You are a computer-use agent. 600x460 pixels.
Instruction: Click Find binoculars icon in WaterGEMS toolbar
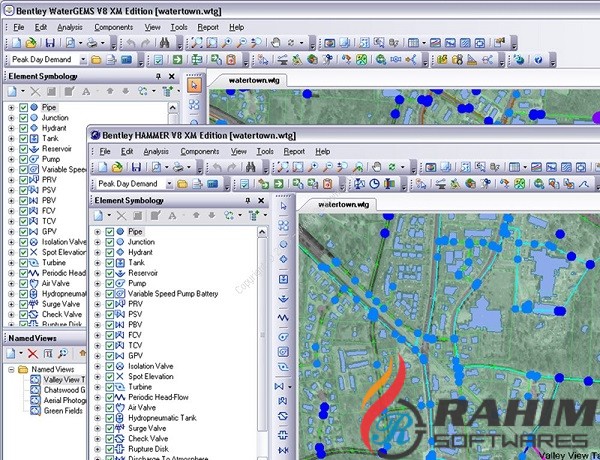tap(165, 42)
